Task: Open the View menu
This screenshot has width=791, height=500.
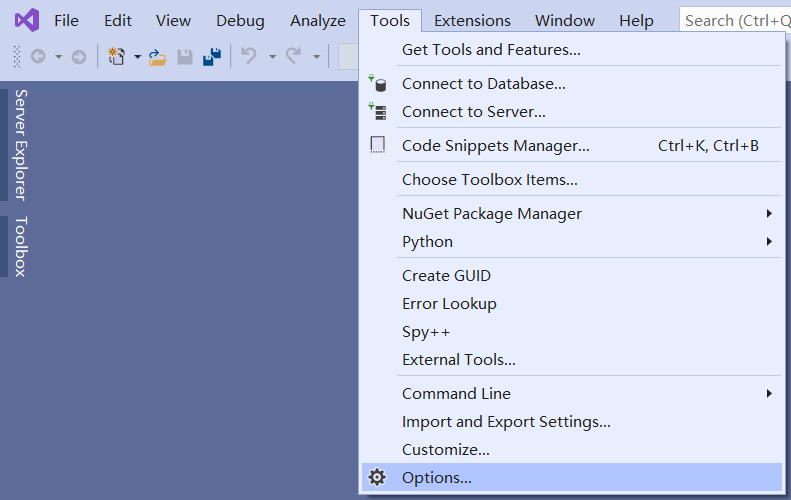Action: click(x=173, y=21)
